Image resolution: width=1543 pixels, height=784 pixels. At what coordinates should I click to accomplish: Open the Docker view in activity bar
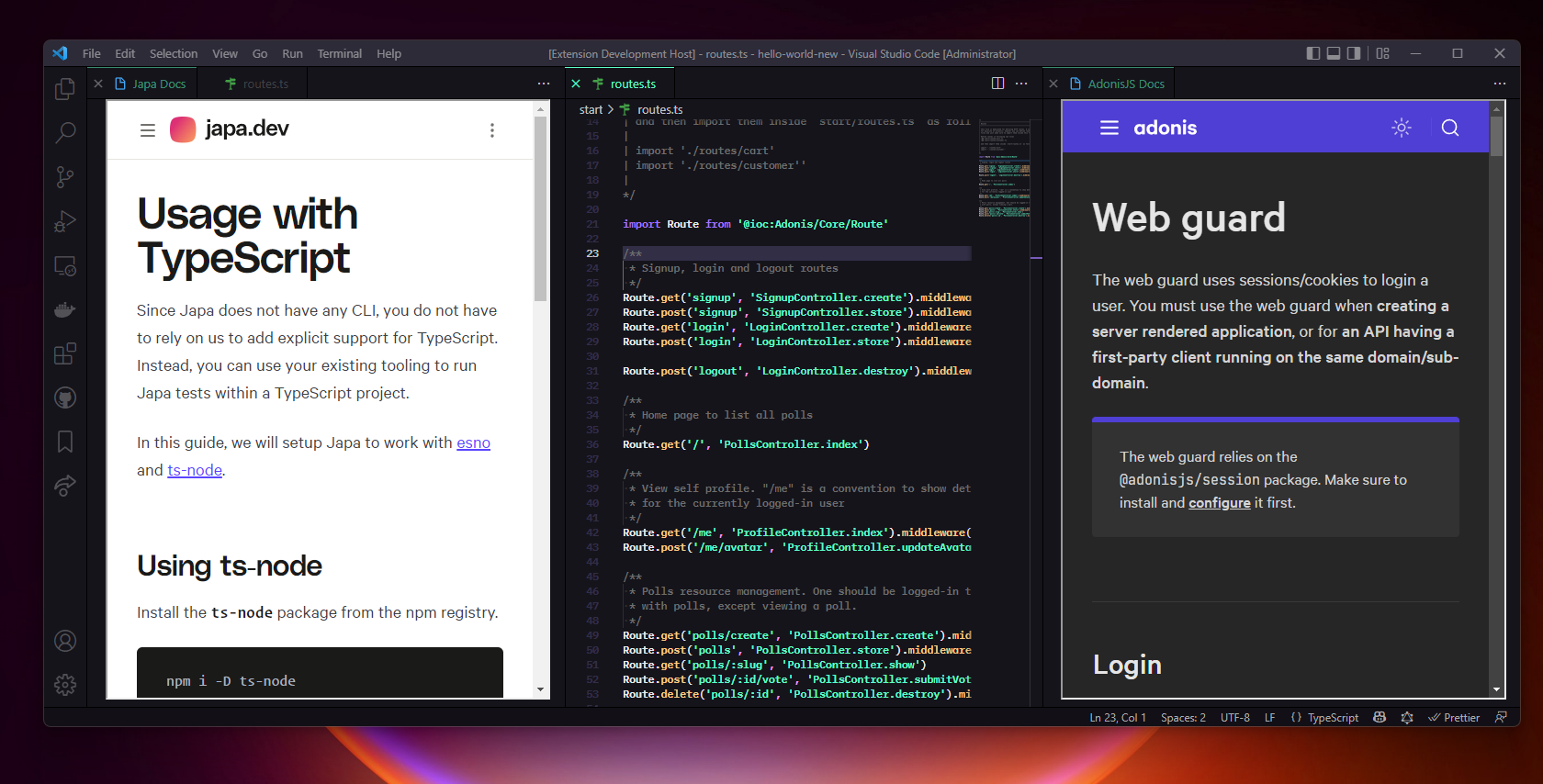[65, 309]
